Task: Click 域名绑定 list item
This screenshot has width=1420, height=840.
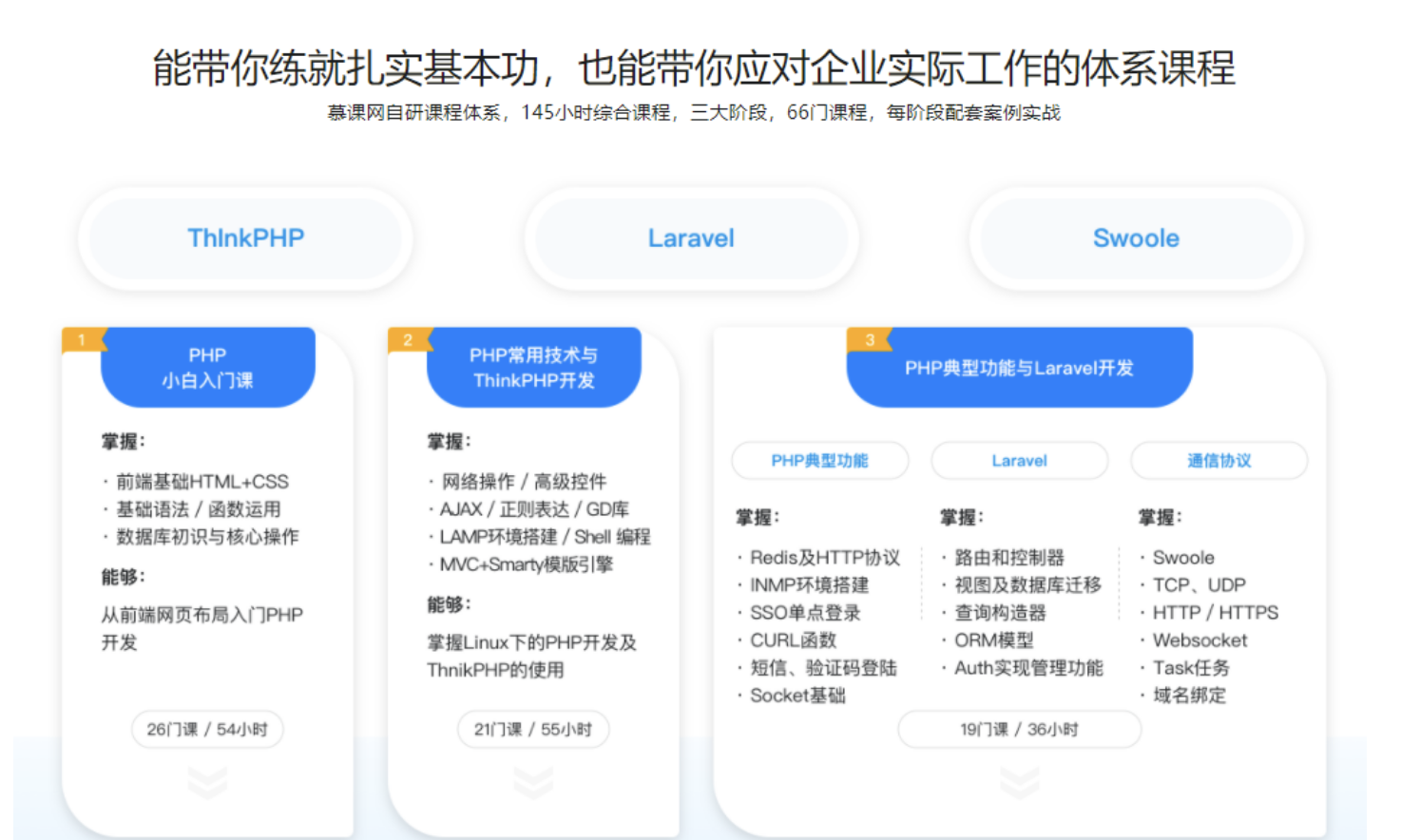Action: click(x=1190, y=696)
